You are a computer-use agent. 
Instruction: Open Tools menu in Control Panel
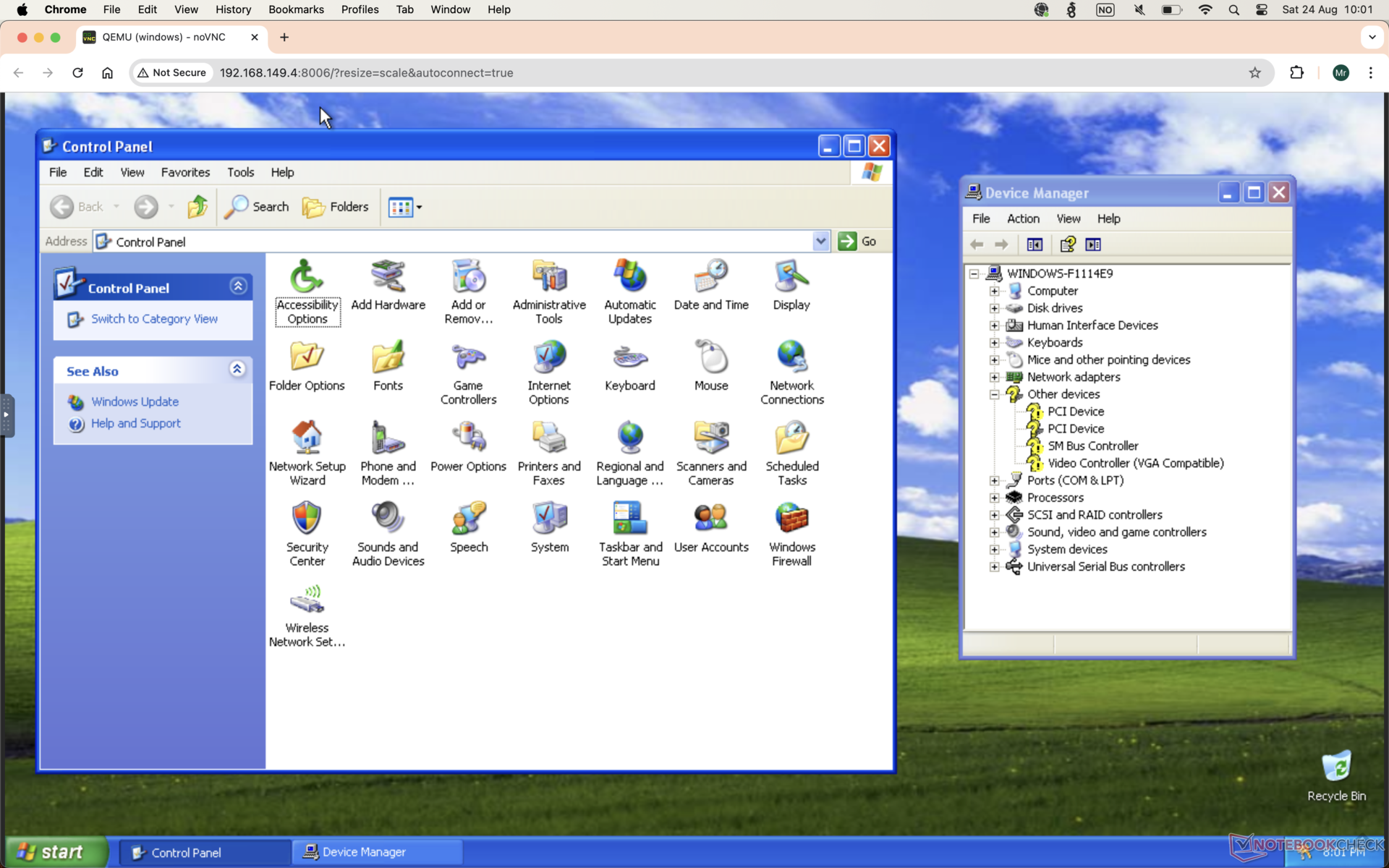pos(240,172)
